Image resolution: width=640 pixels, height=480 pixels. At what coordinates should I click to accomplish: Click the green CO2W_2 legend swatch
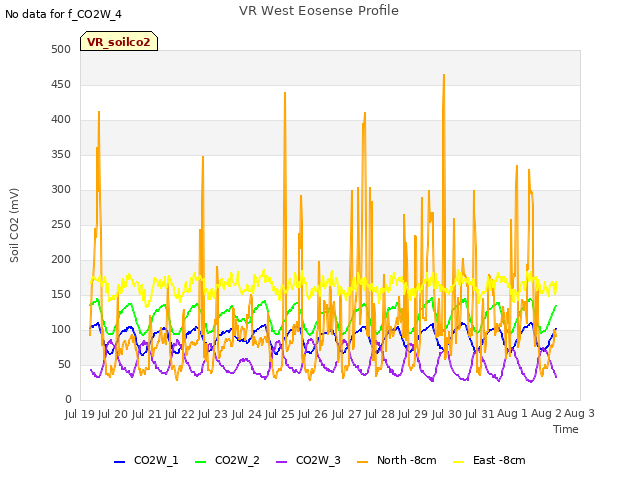200,462
